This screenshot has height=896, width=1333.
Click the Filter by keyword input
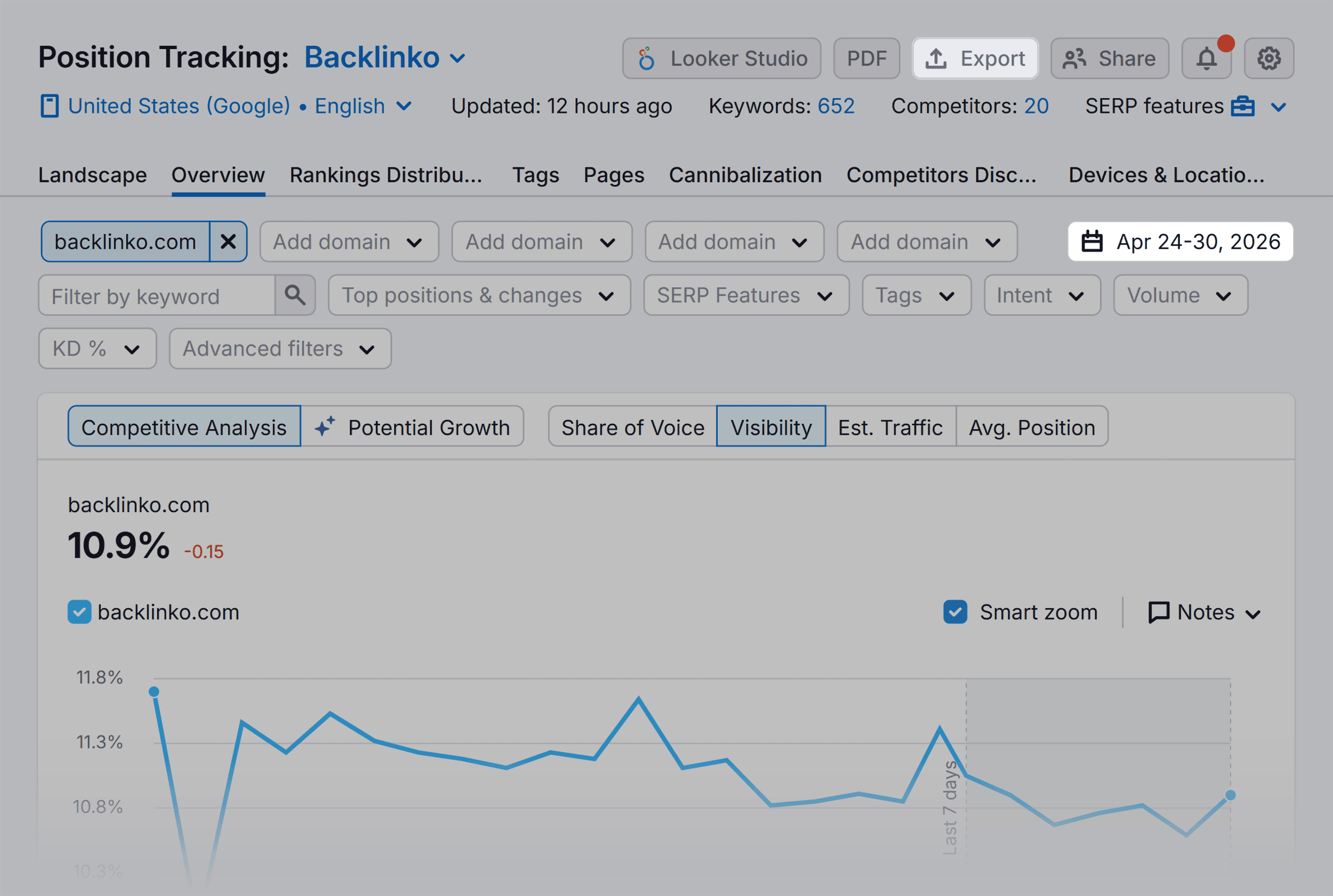click(157, 296)
